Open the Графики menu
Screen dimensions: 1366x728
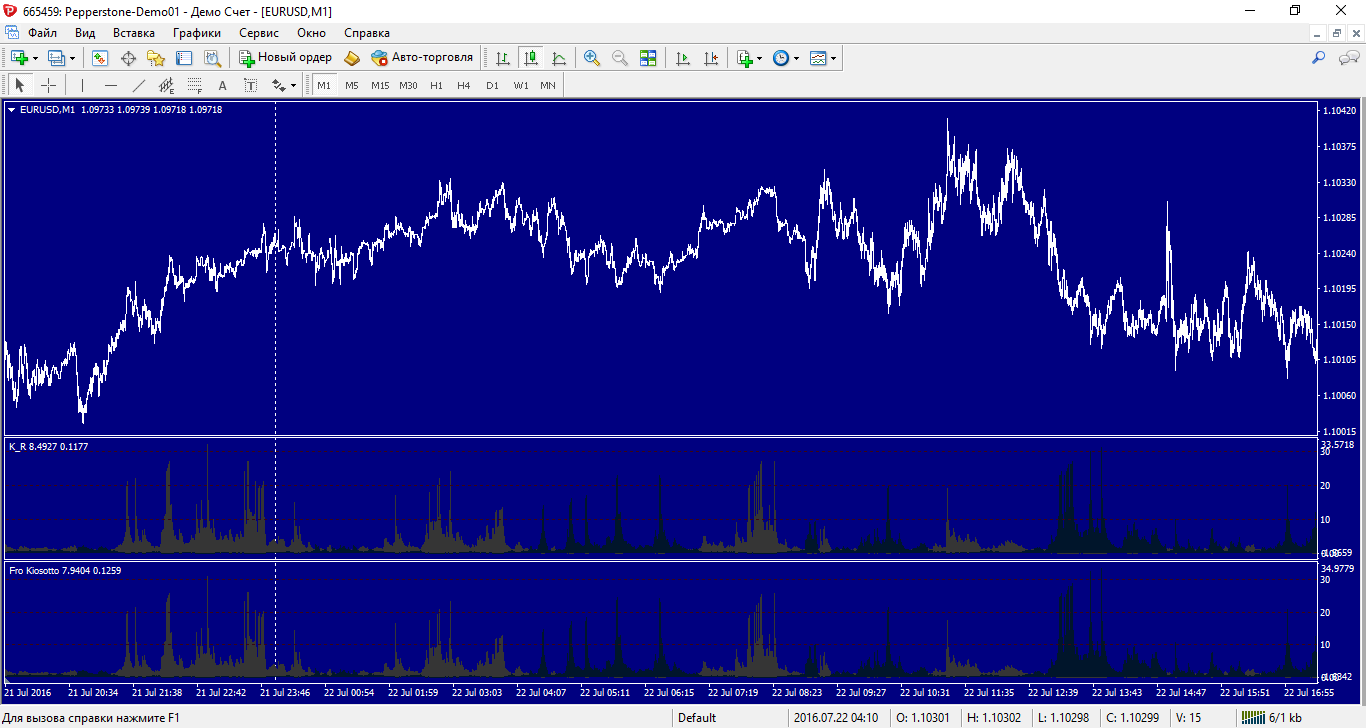point(196,33)
